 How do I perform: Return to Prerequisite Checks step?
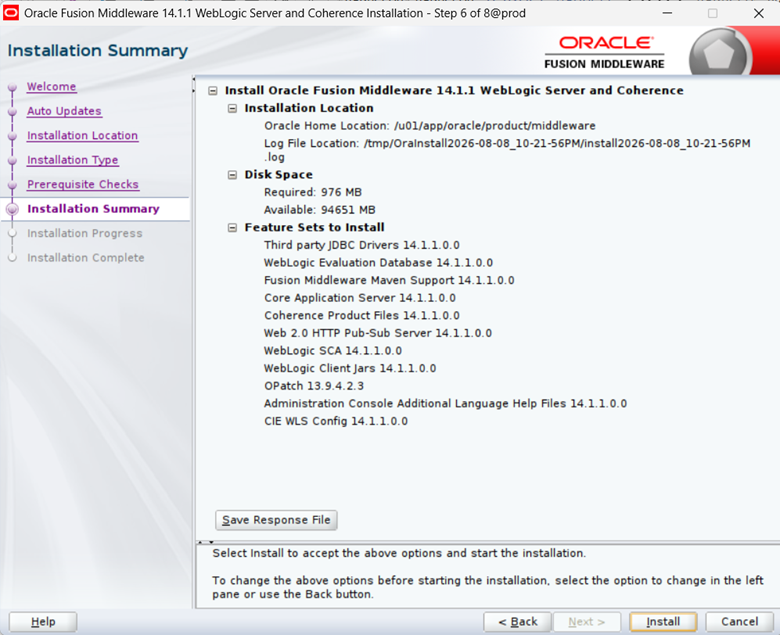tap(83, 184)
